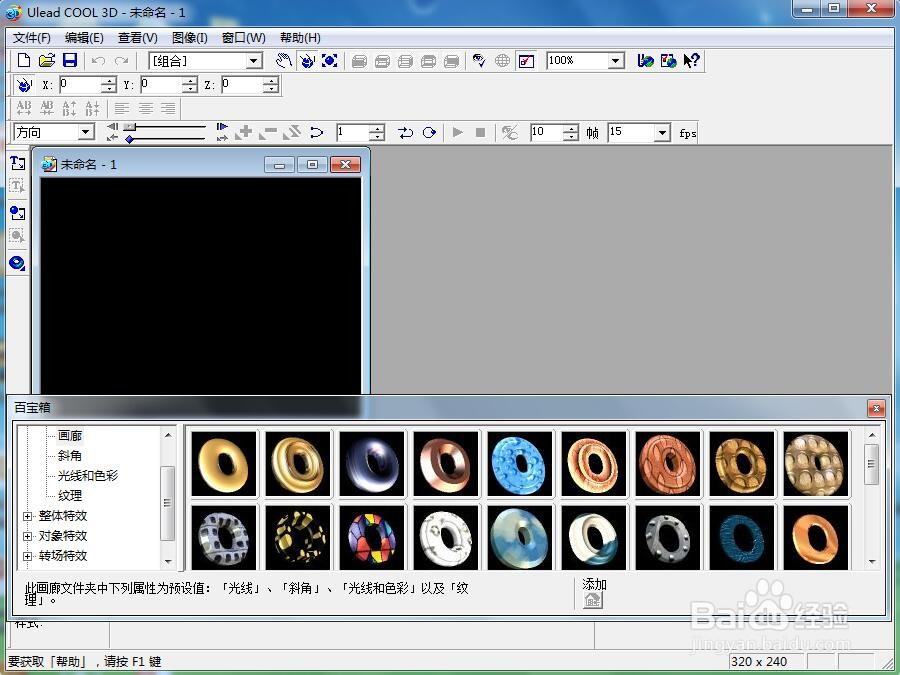Click the lighting adjust icon in toolbar
900x675 pixels.
(x=479, y=61)
